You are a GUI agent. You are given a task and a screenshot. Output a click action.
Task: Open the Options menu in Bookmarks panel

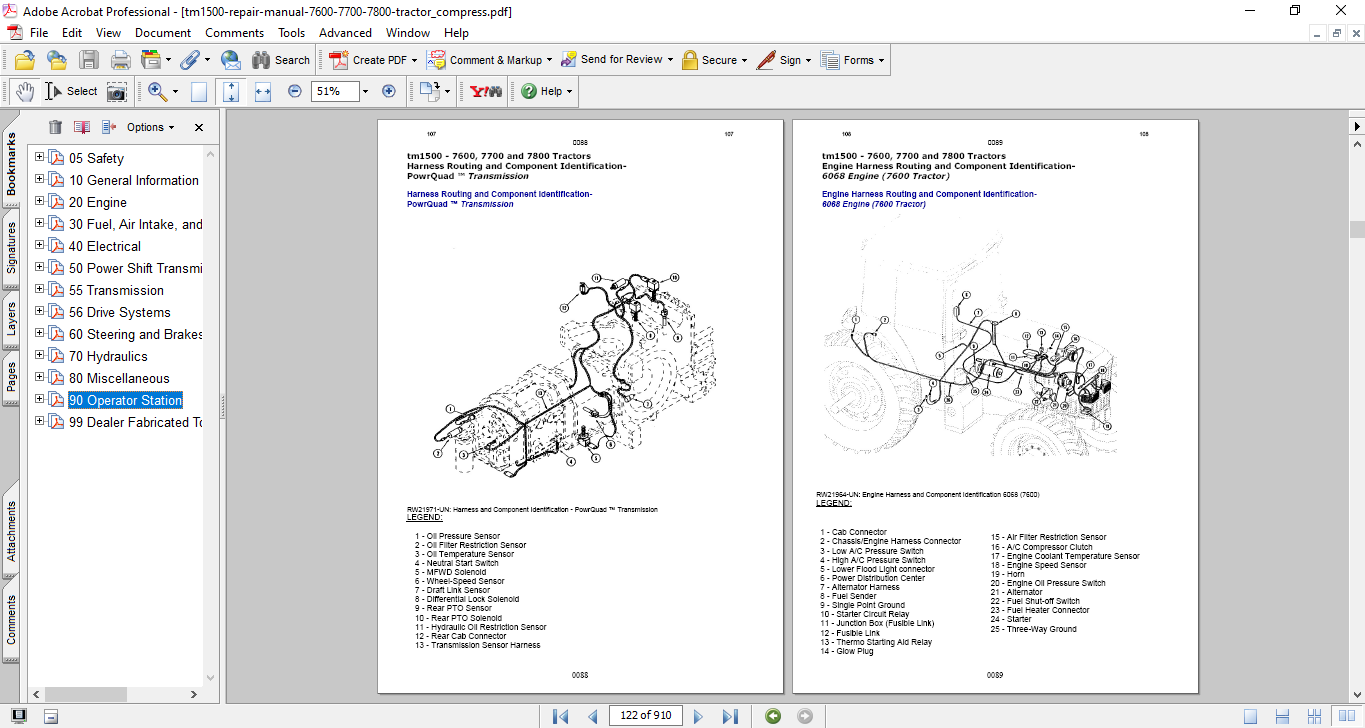click(148, 127)
